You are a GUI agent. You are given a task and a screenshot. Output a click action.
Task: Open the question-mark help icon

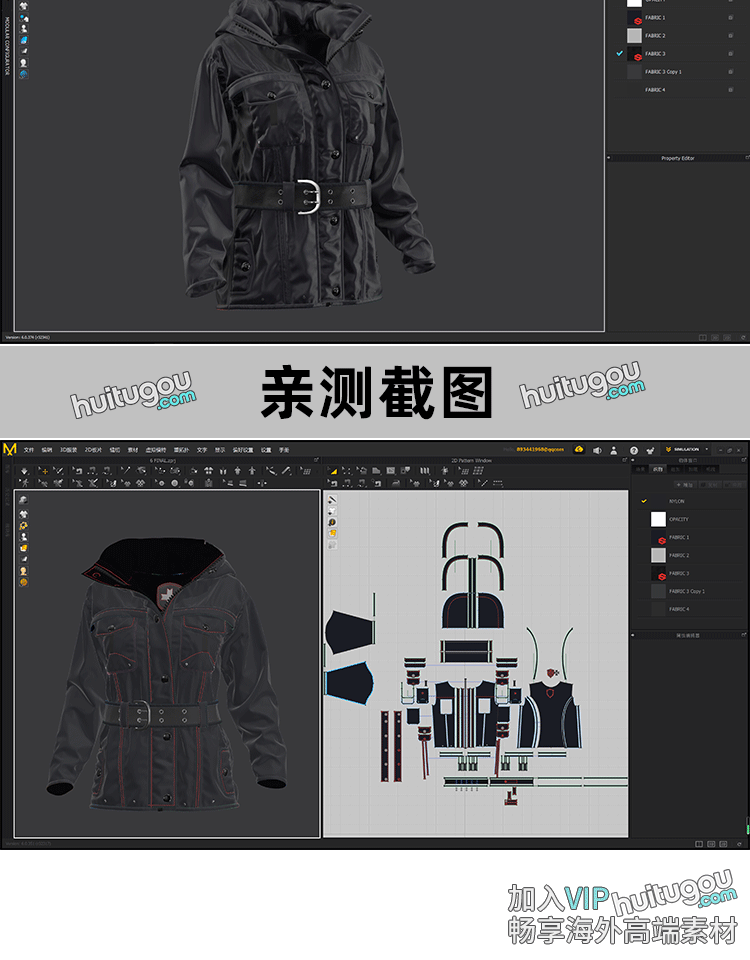point(634,450)
